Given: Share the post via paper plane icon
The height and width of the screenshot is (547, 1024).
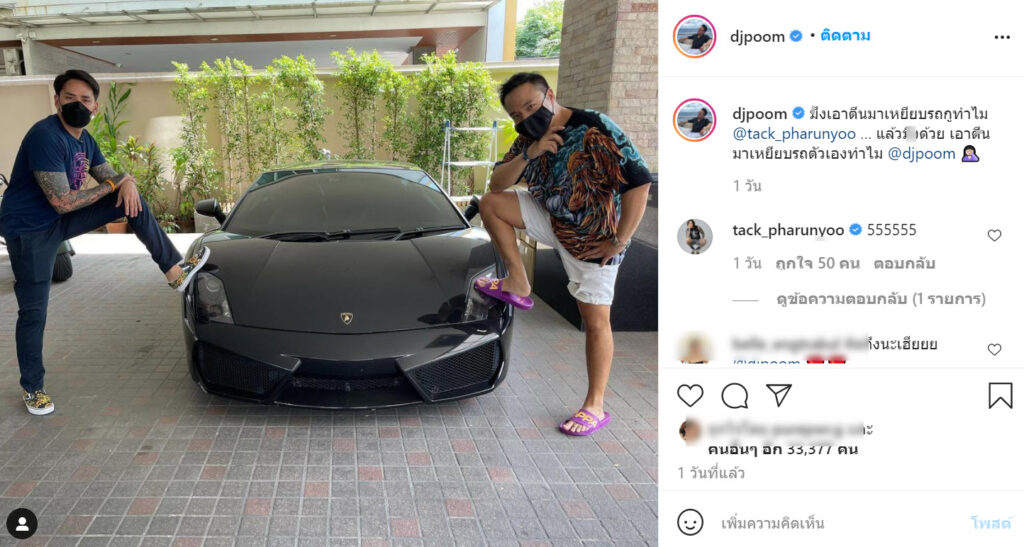Looking at the screenshot, I should (778, 395).
